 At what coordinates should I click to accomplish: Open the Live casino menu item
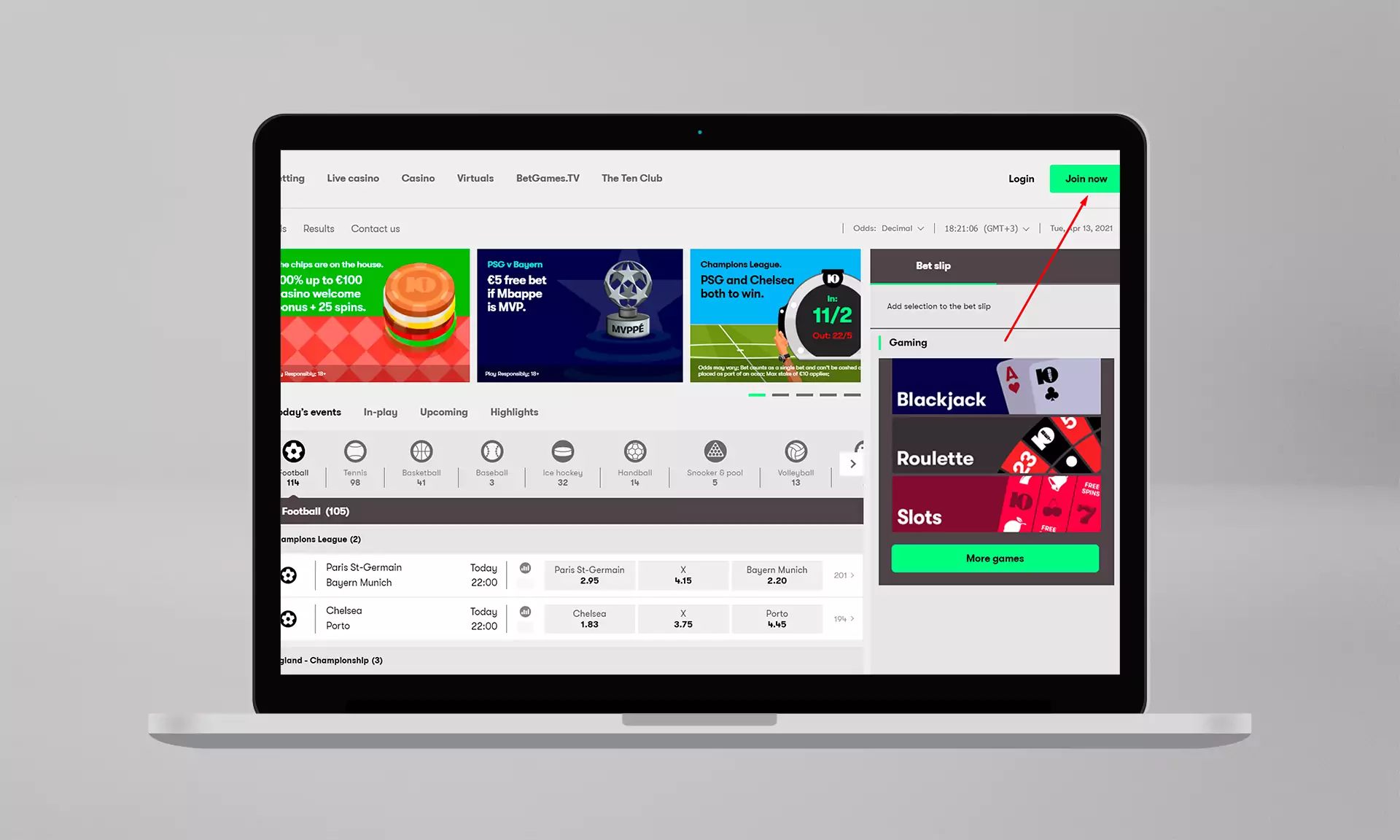[352, 177]
